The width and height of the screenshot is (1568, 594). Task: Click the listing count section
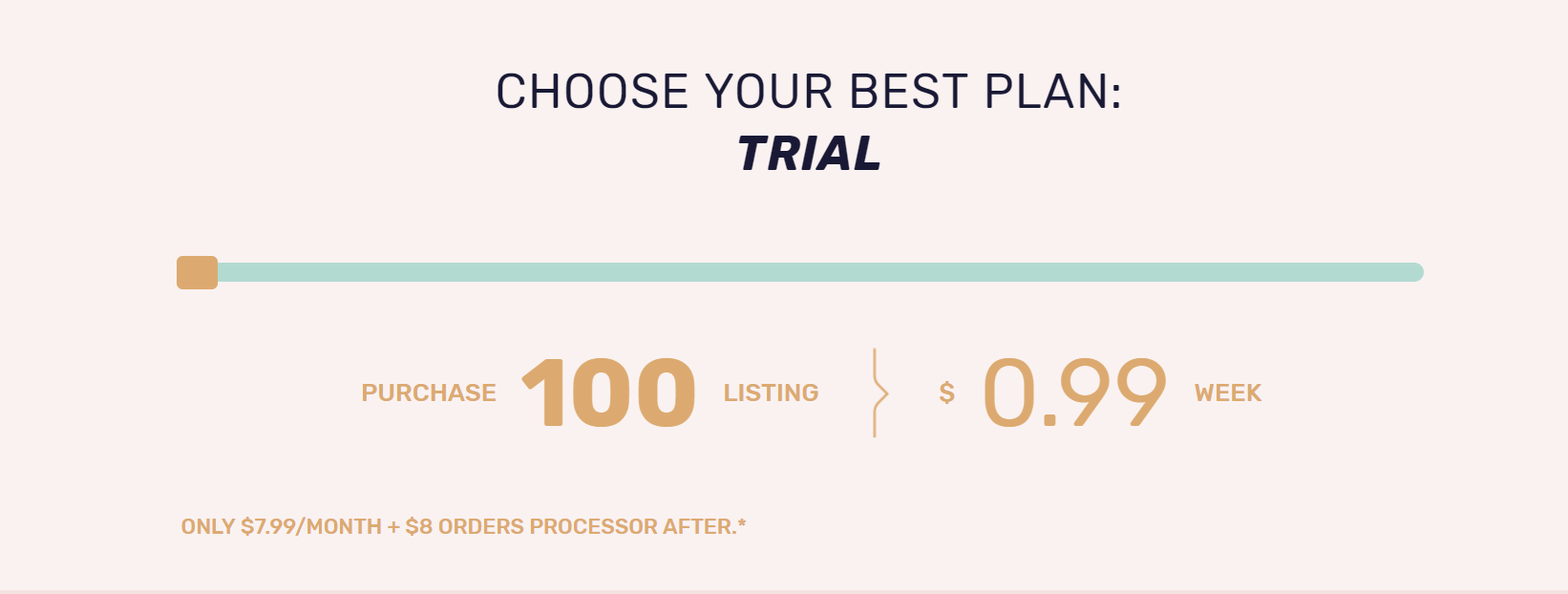click(592, 392)
